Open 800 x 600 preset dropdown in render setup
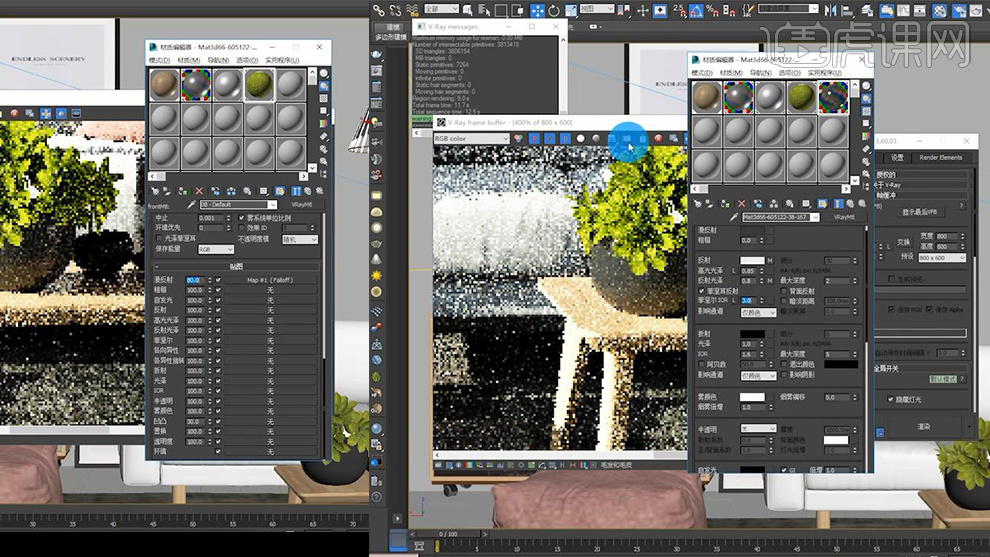Viewport: 990px width, 557px height. click(x=942, y=257)
